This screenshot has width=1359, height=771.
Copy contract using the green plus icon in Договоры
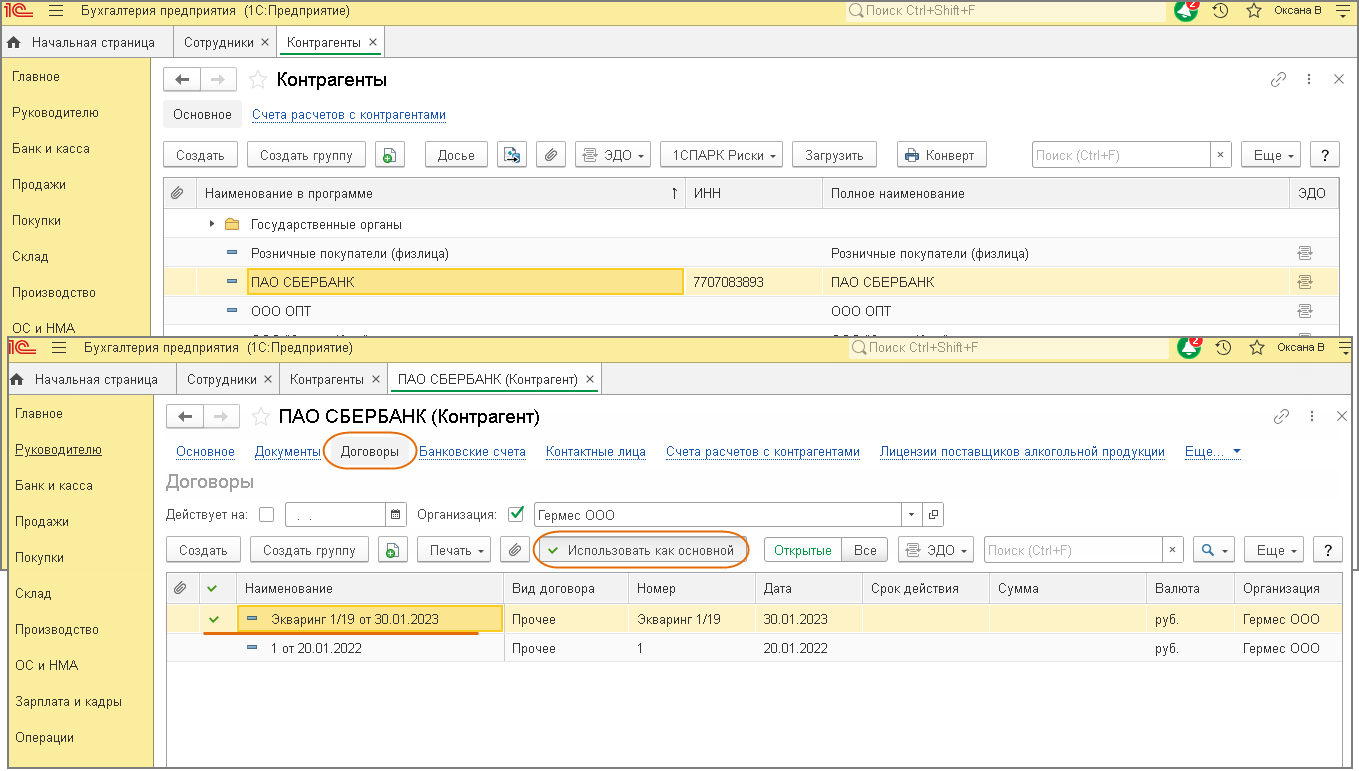393,550
